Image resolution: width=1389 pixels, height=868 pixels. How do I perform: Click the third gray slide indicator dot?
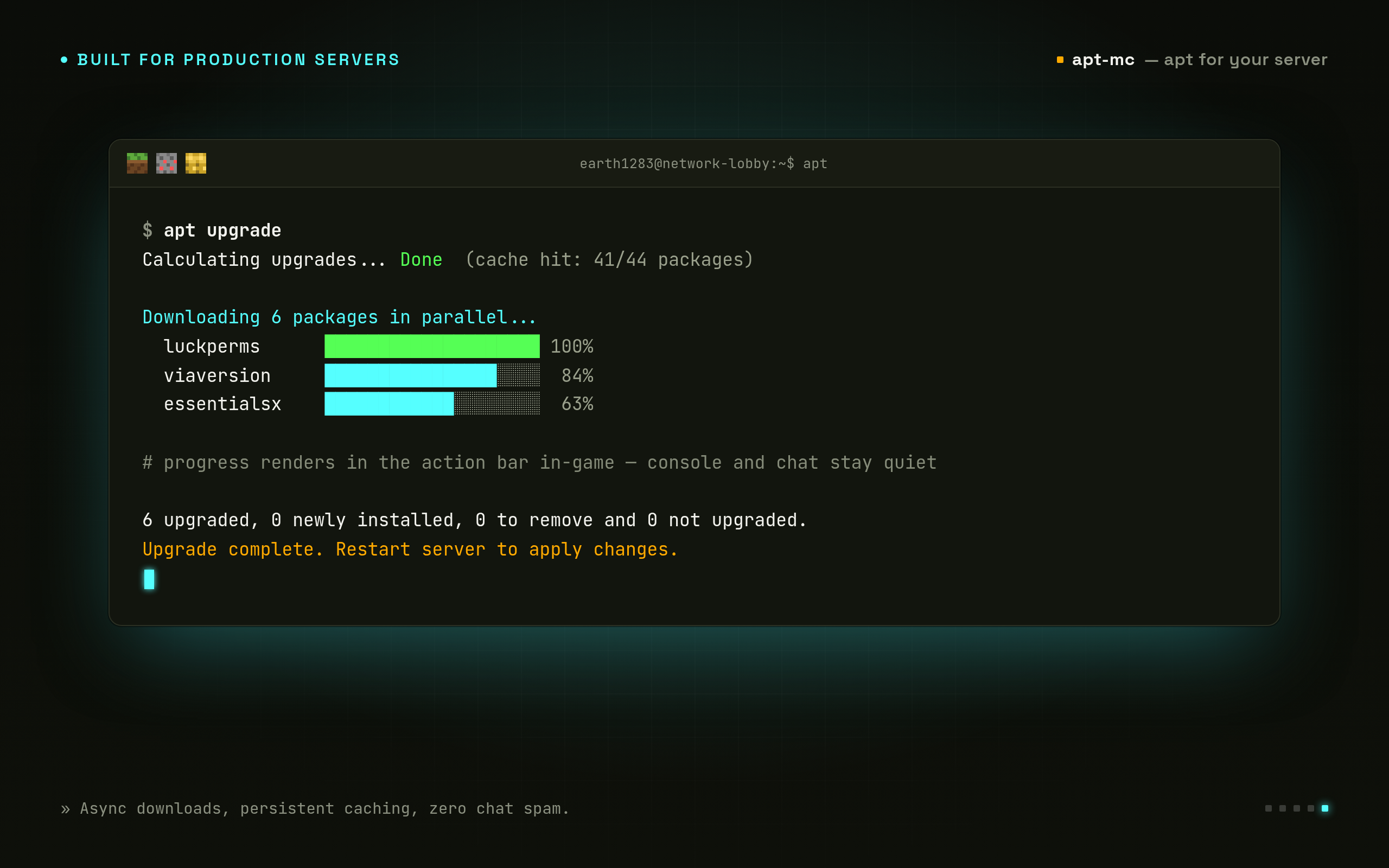click(x=1297, y=808)
